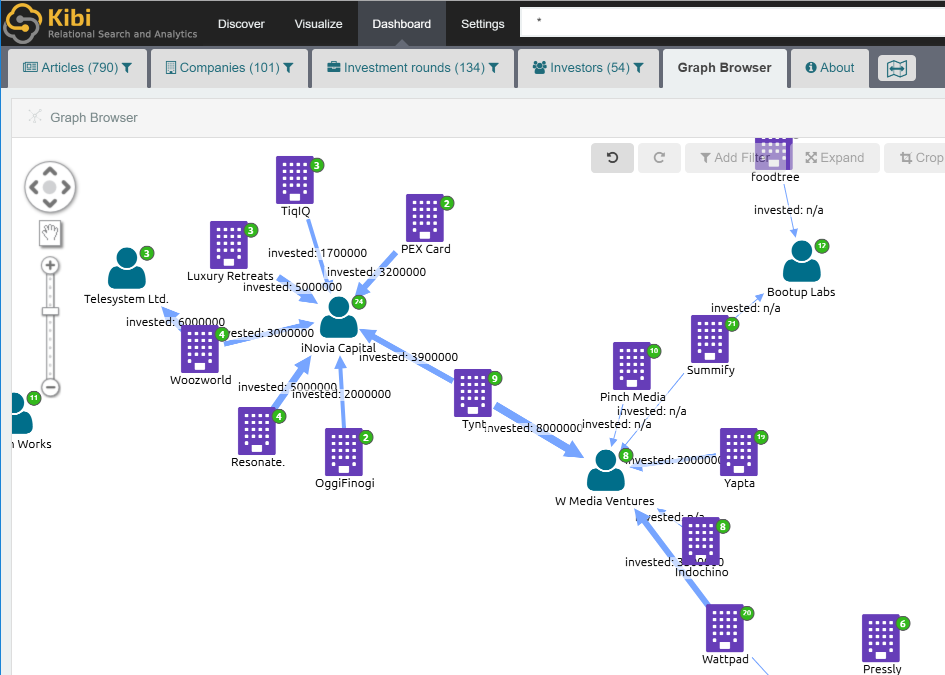Click the Crop button
This screenshot has height=675, width=945.
click(916, 158)
